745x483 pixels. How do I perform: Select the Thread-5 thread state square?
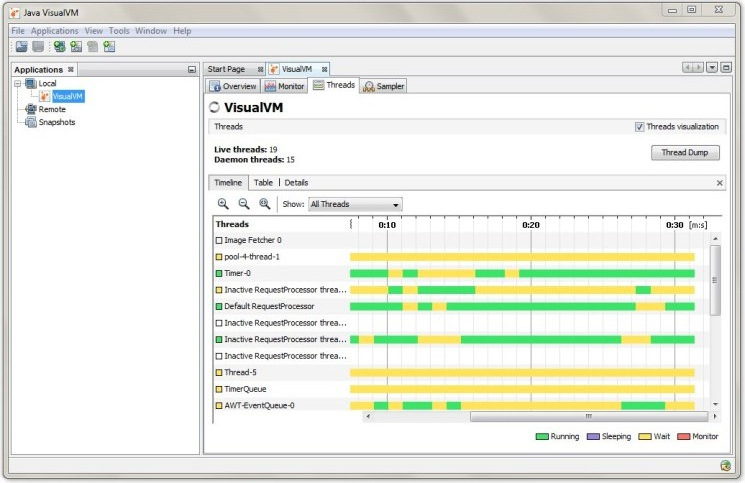[x=219, y=372]
